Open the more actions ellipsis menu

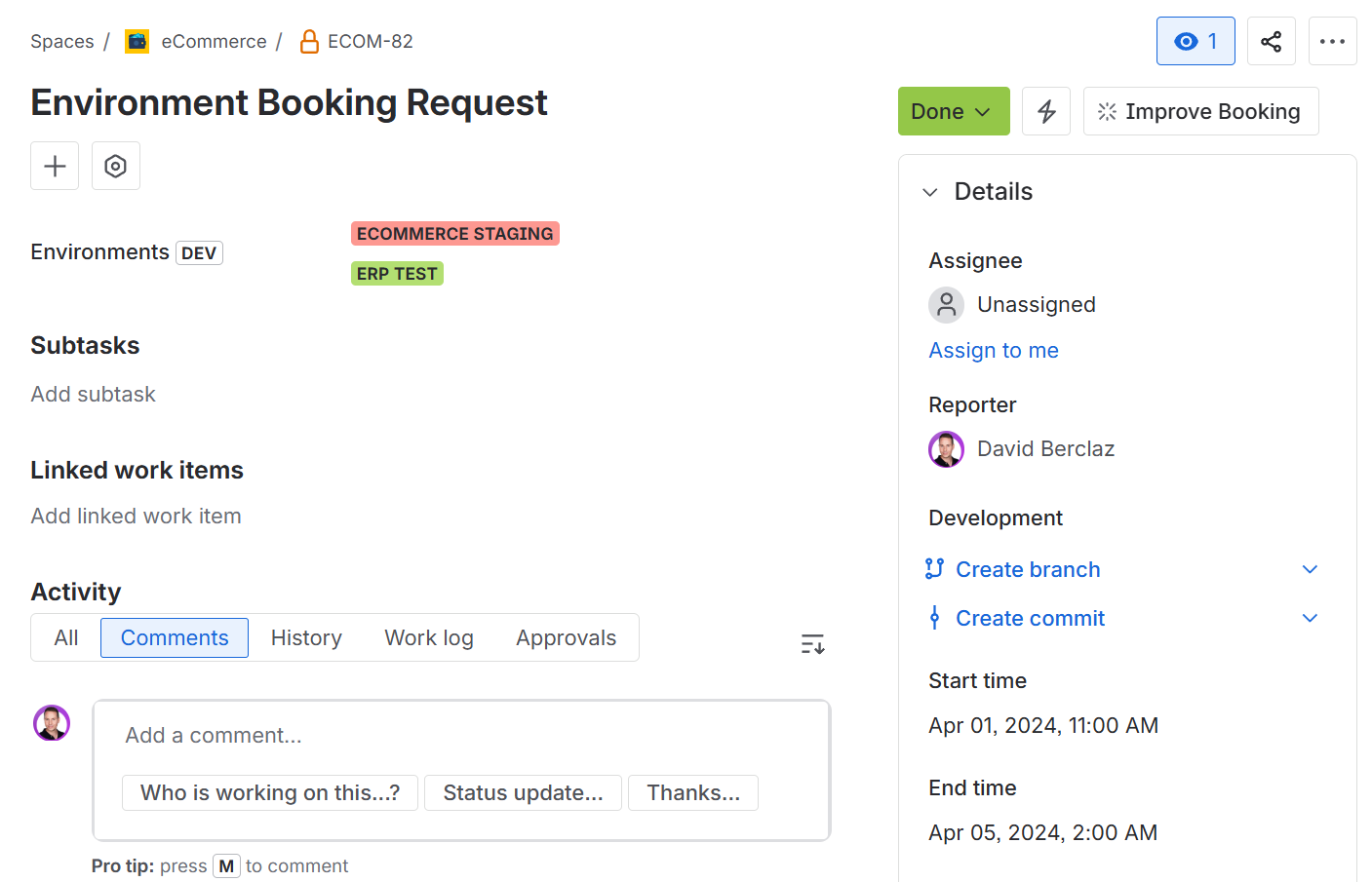1332,41
